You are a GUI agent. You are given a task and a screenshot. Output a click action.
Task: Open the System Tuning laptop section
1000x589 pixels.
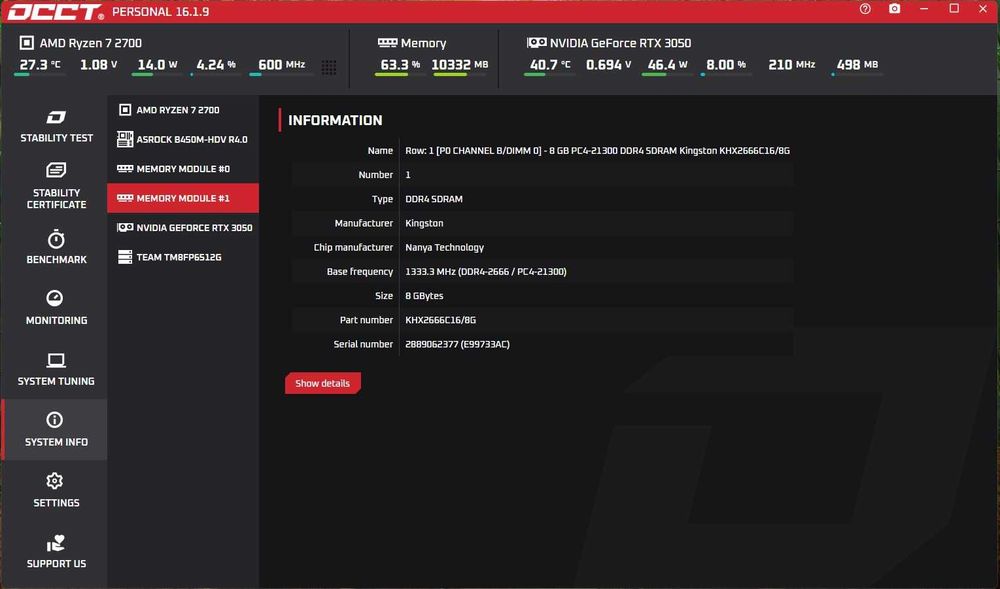pos(56,369)
